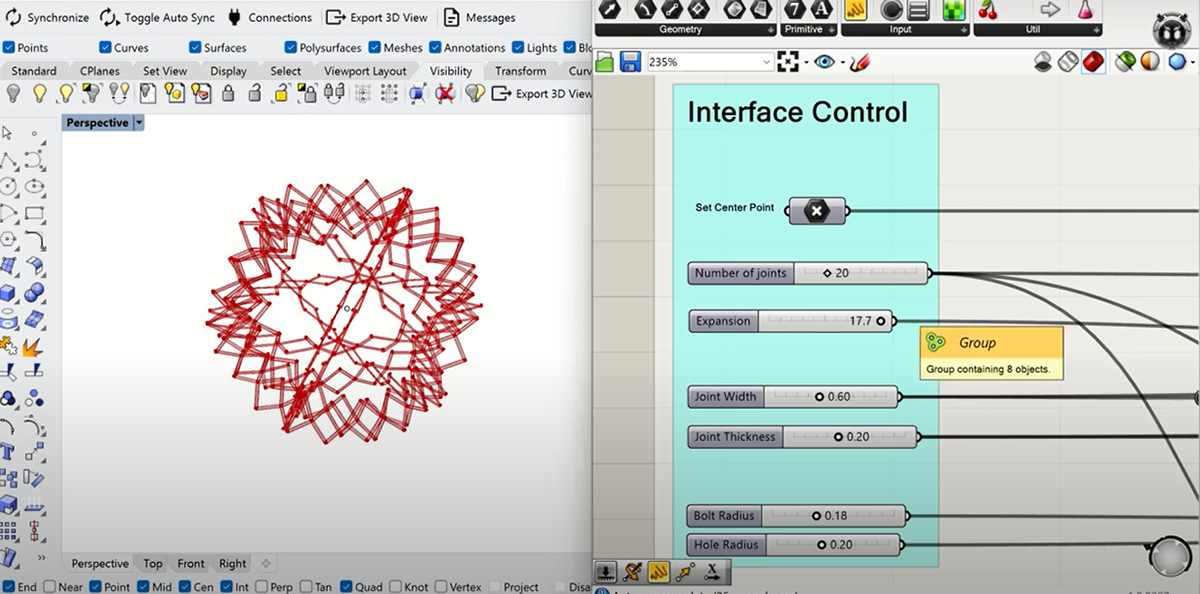Click the Expansion slider
The height and width of the screenshot is (594, 1200).
(791, 321)
